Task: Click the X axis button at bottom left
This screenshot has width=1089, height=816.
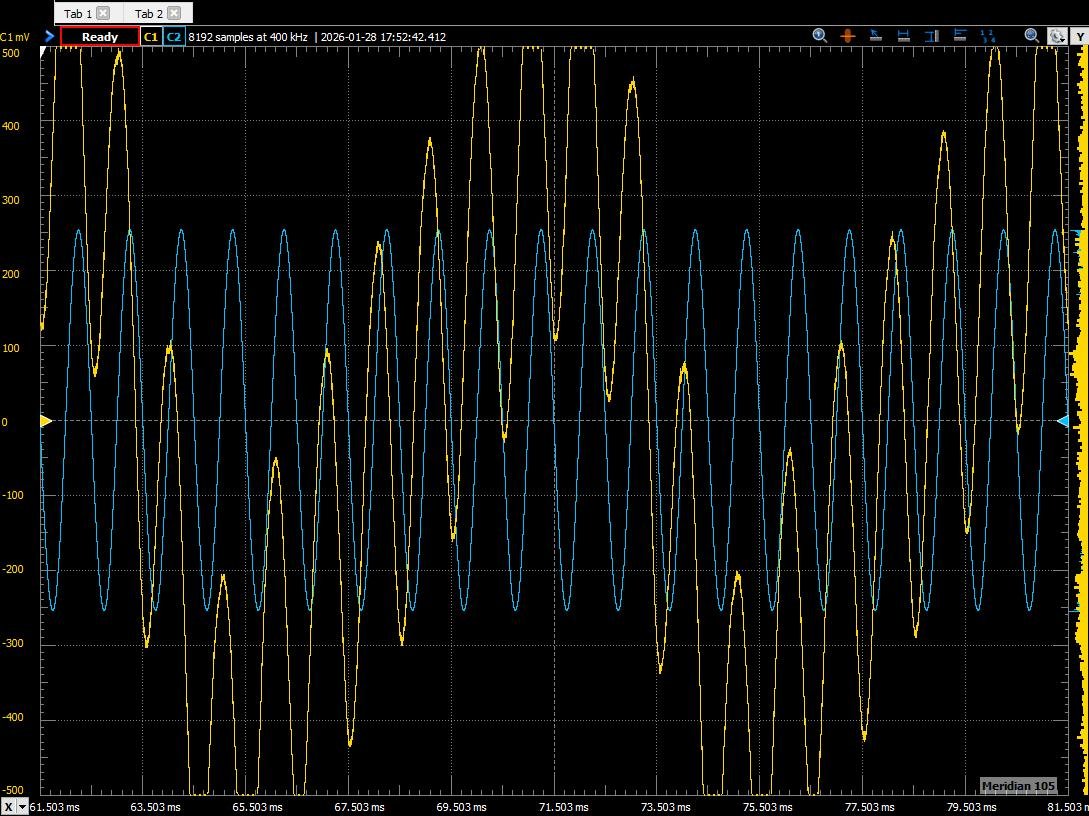Action: [x=8, y=807]
